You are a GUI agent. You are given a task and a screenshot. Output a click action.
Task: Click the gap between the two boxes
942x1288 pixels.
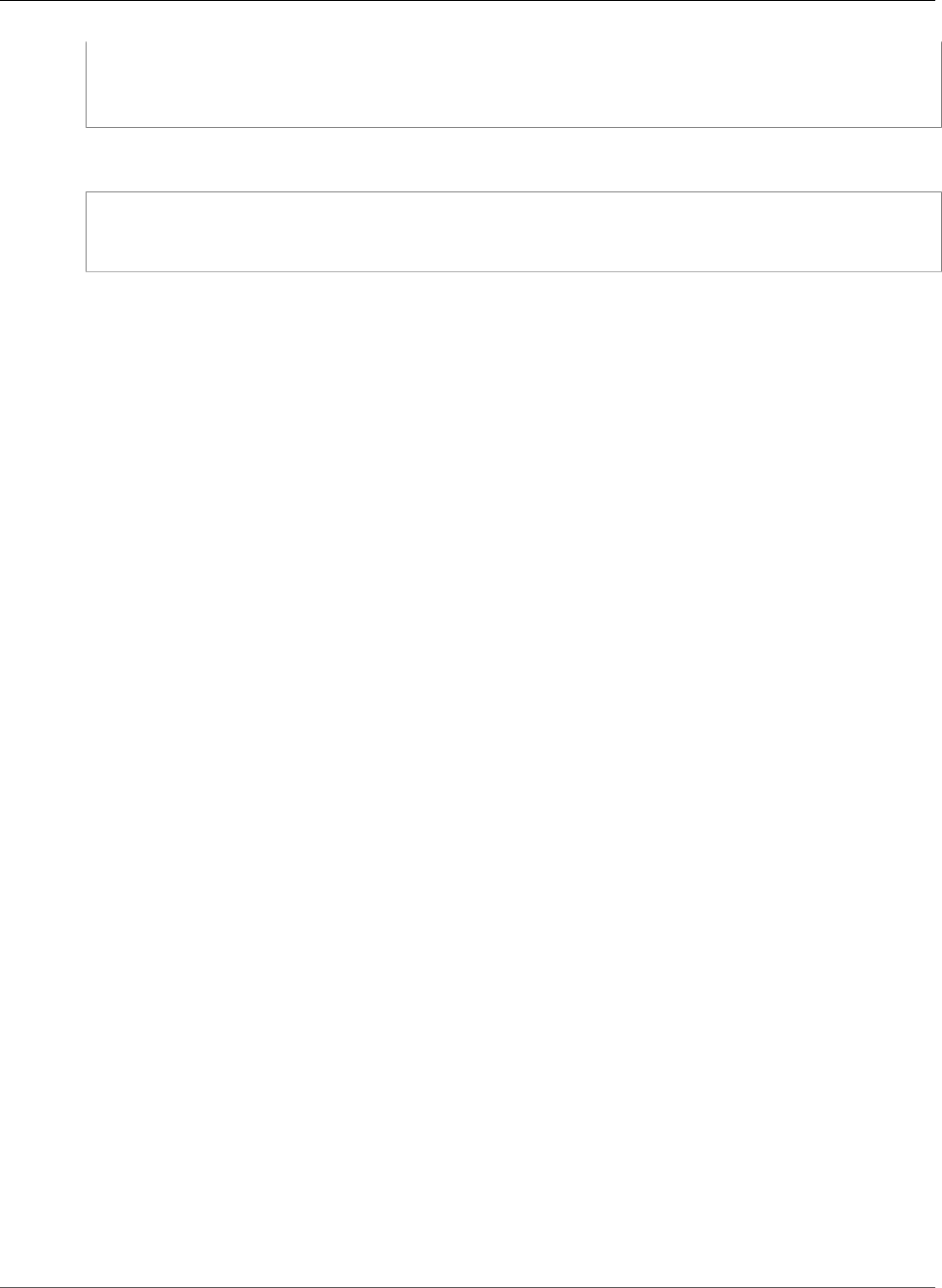pyautogui.click(x=513, y=160)
